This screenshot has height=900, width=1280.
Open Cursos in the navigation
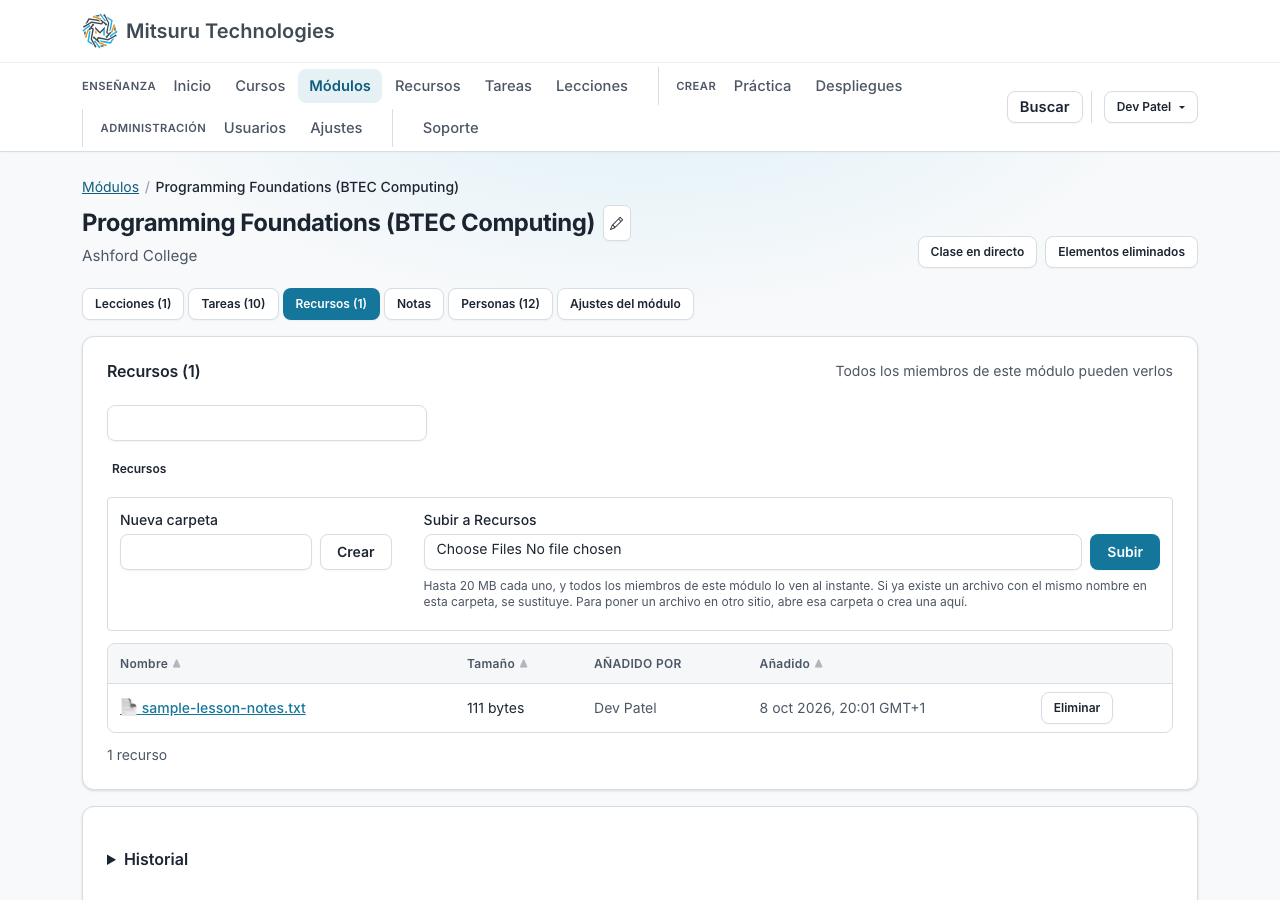click(260, 86)
